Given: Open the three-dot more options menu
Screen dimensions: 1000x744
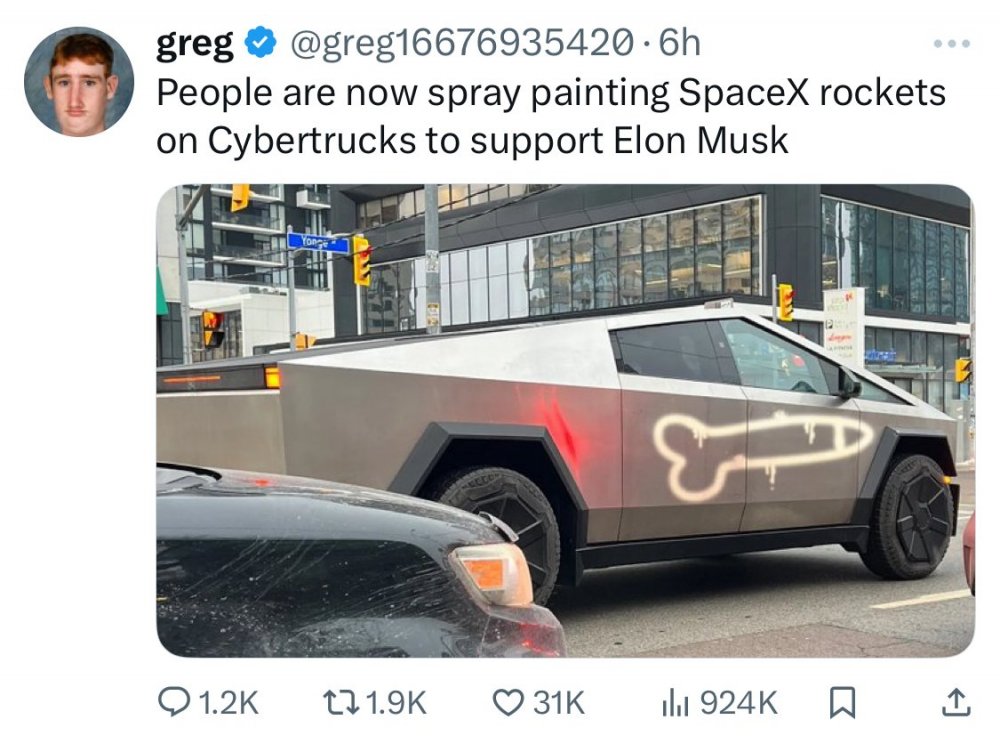Looking at the screenshot, I should tap(952, 43).
